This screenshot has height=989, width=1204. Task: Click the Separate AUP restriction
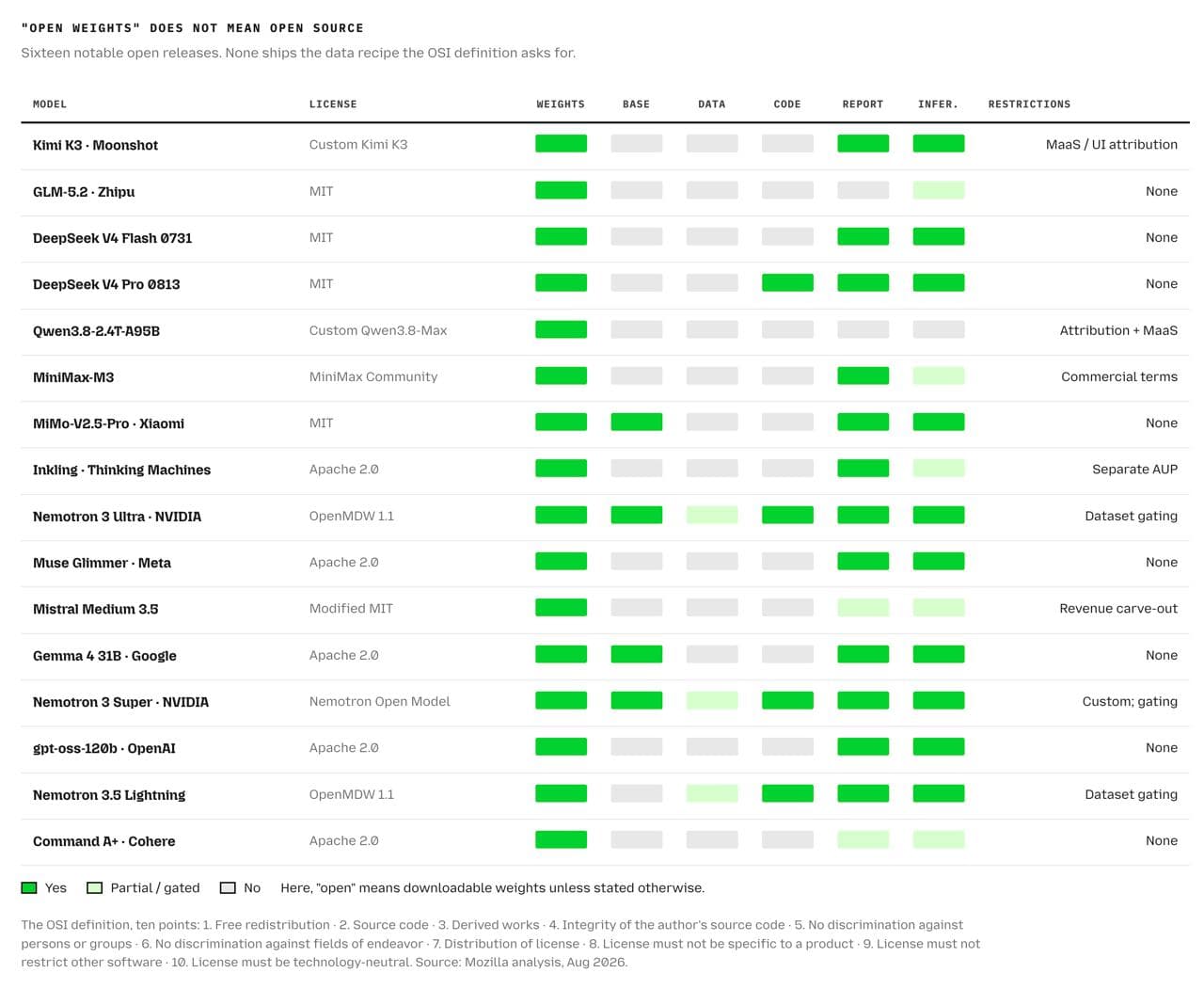1134,469
